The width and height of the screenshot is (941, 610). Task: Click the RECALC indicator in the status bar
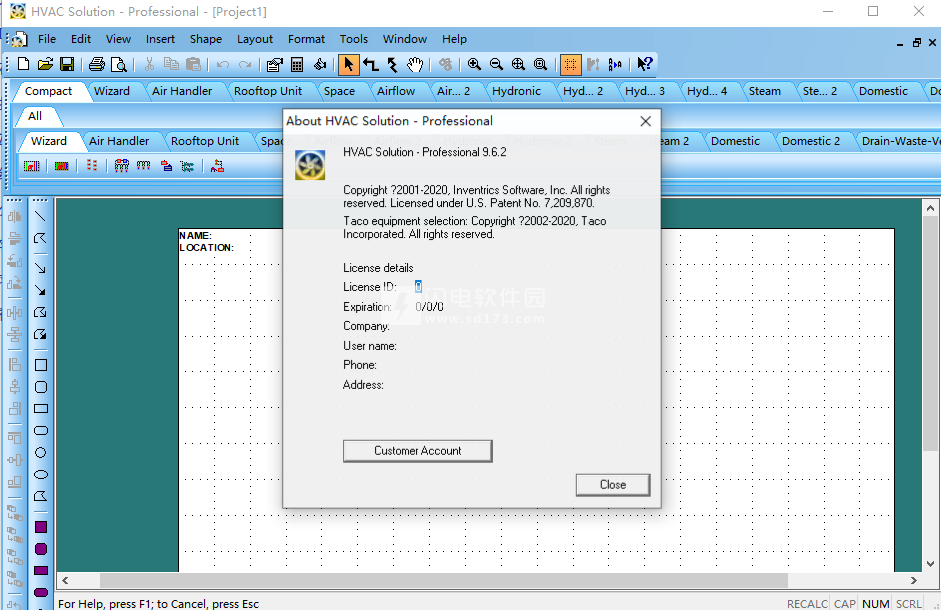point(807,604)
